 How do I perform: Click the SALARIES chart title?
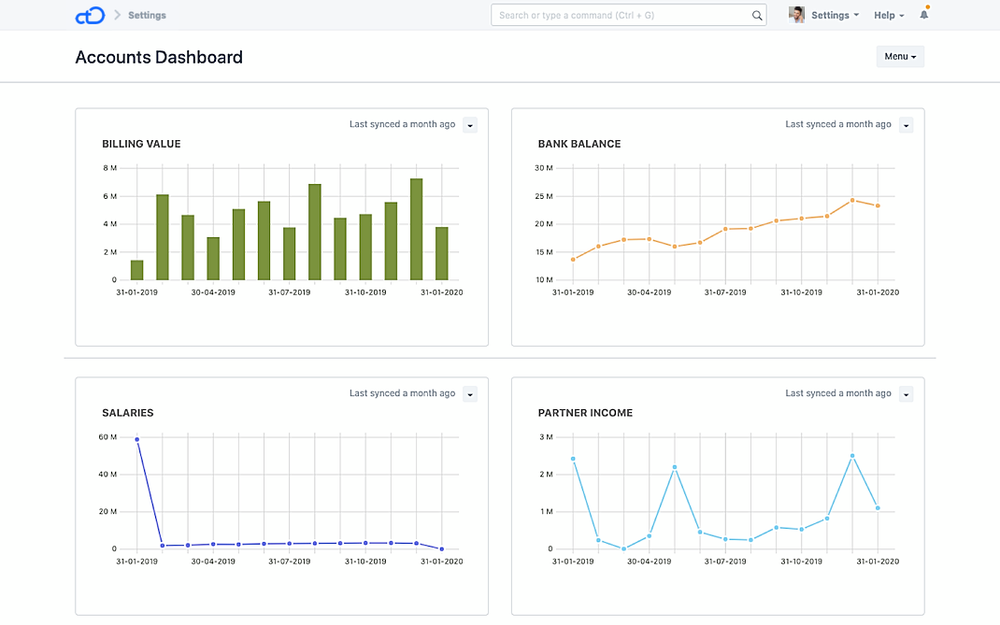pos(128,413)
